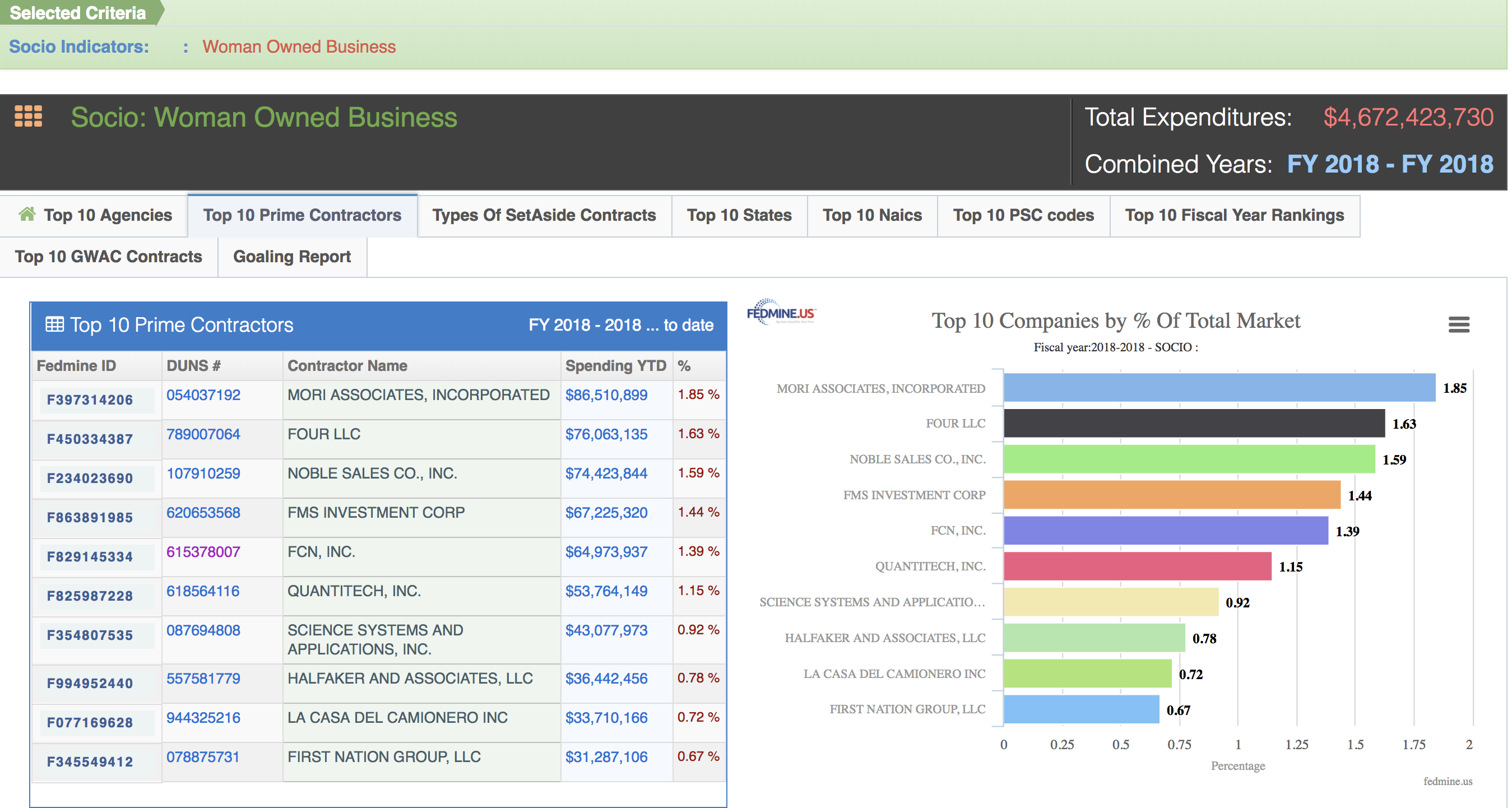Click the purple FCN, Inc. chart bar
This screenshot has height=808, width=1512.
[x=1166, y=531]
